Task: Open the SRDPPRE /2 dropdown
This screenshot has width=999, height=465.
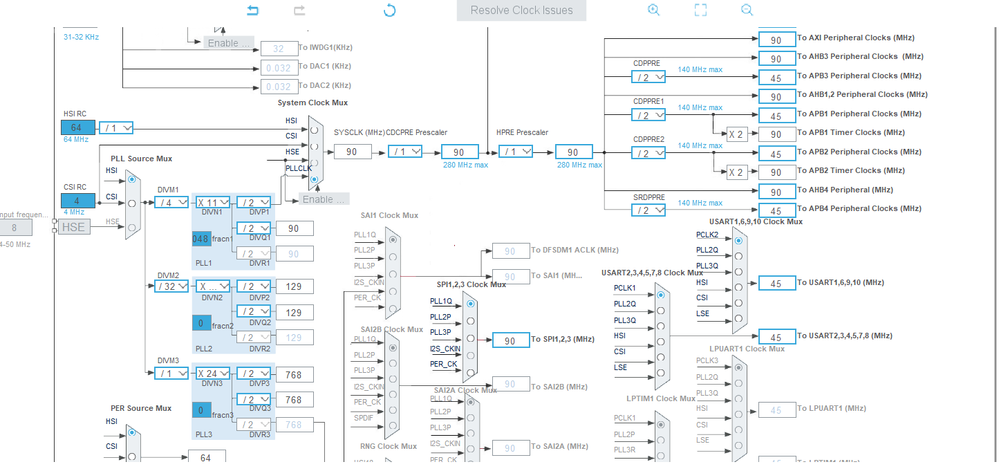Action: point(649,210)
